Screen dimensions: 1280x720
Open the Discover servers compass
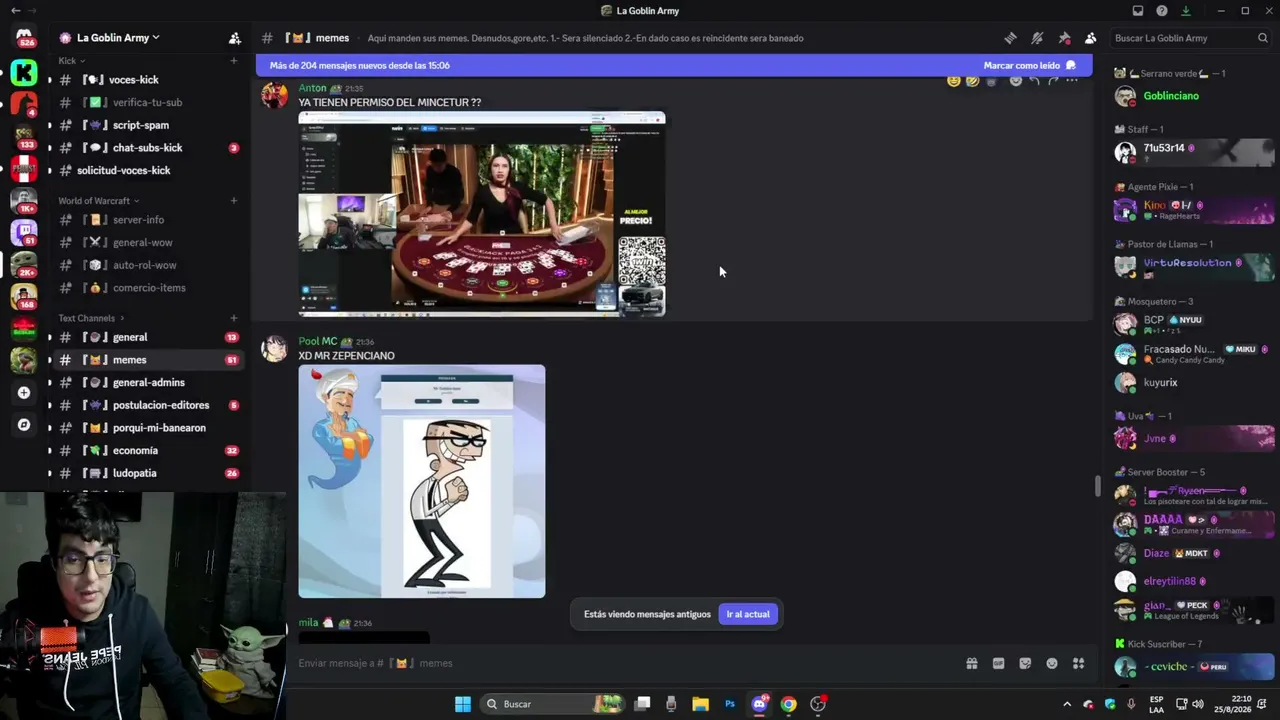[24, 425]
